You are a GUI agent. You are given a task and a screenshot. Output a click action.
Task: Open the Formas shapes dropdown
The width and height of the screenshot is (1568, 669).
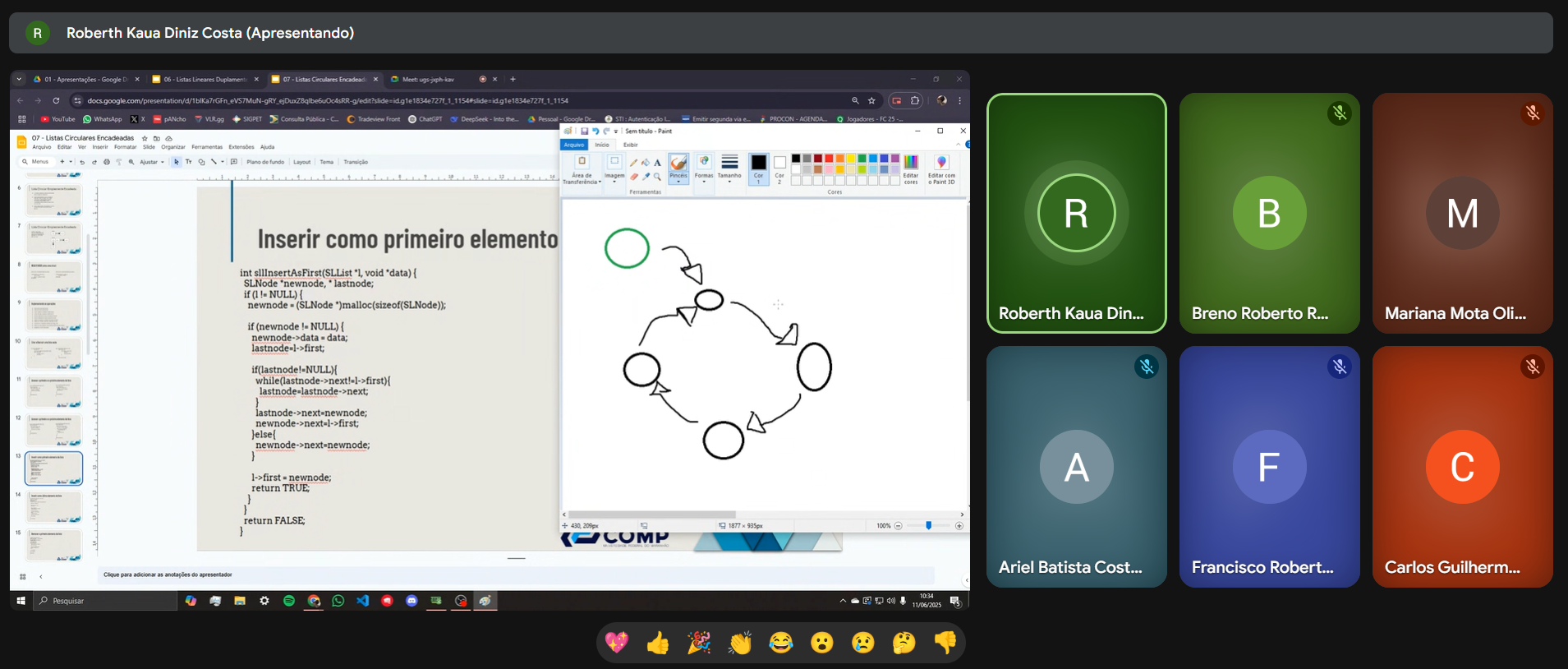click(704, 180)
